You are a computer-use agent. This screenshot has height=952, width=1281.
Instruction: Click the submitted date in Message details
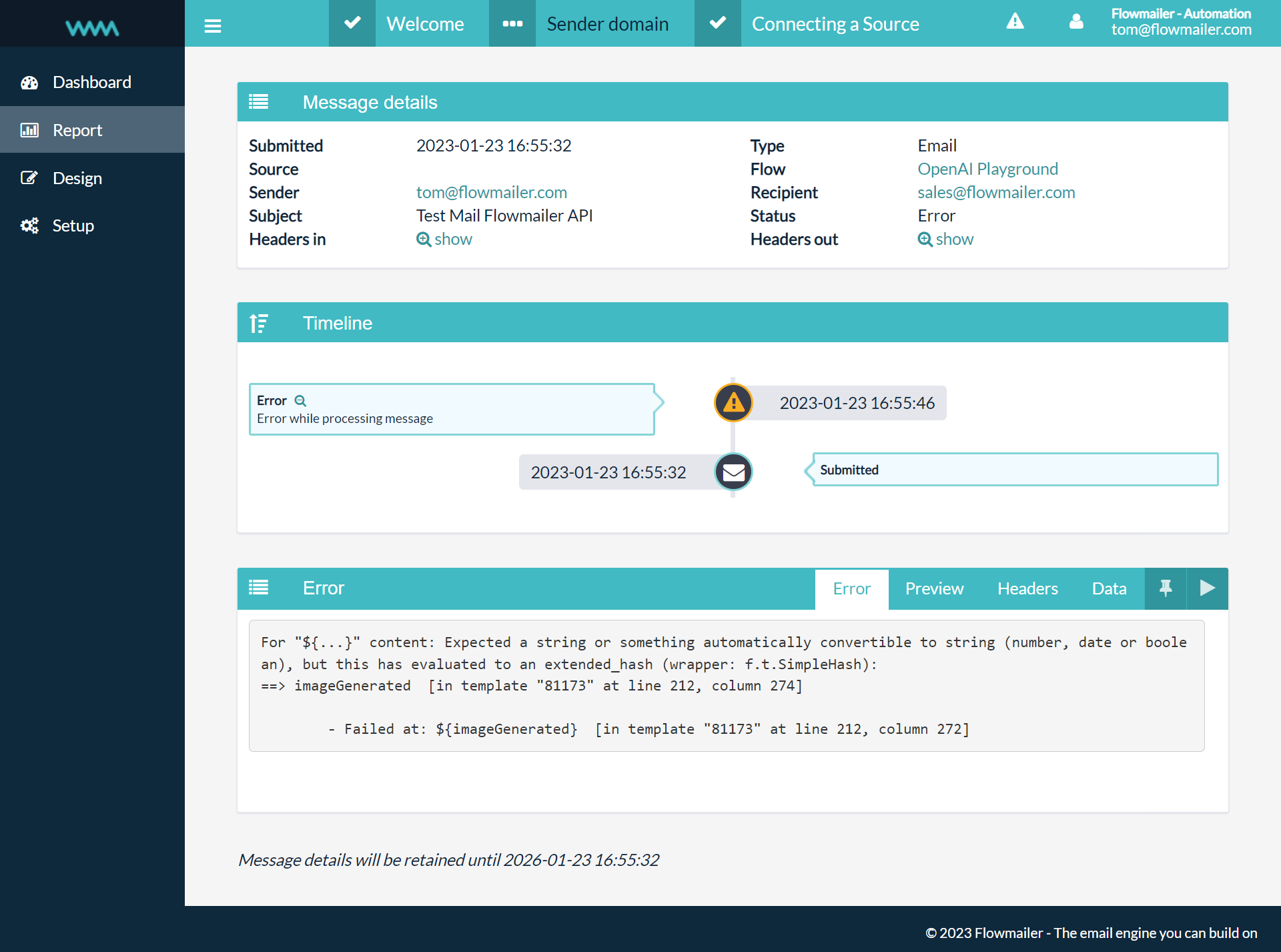pyautogui.click(x=494, y=146)
